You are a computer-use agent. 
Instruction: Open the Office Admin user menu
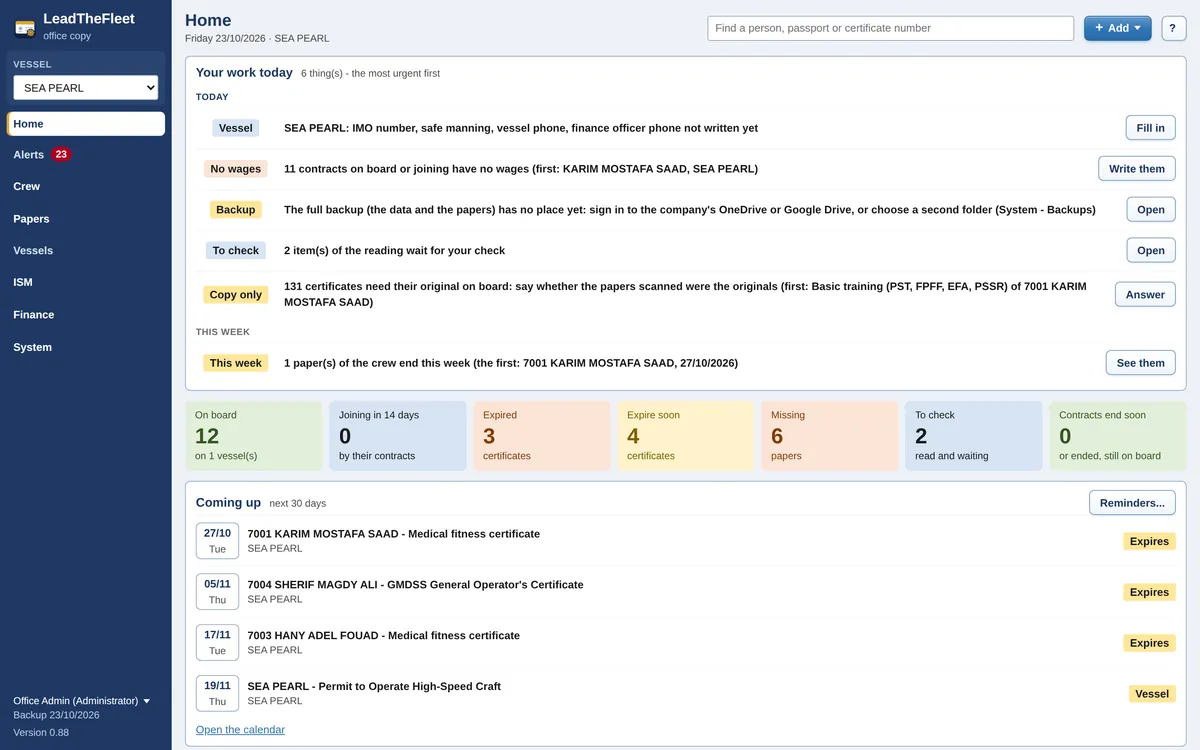coord(82,701)
